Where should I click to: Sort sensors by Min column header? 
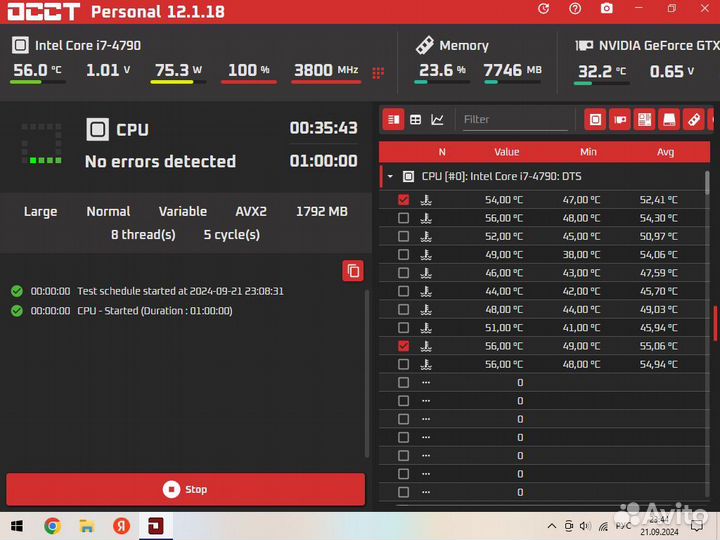pos(588,152)
